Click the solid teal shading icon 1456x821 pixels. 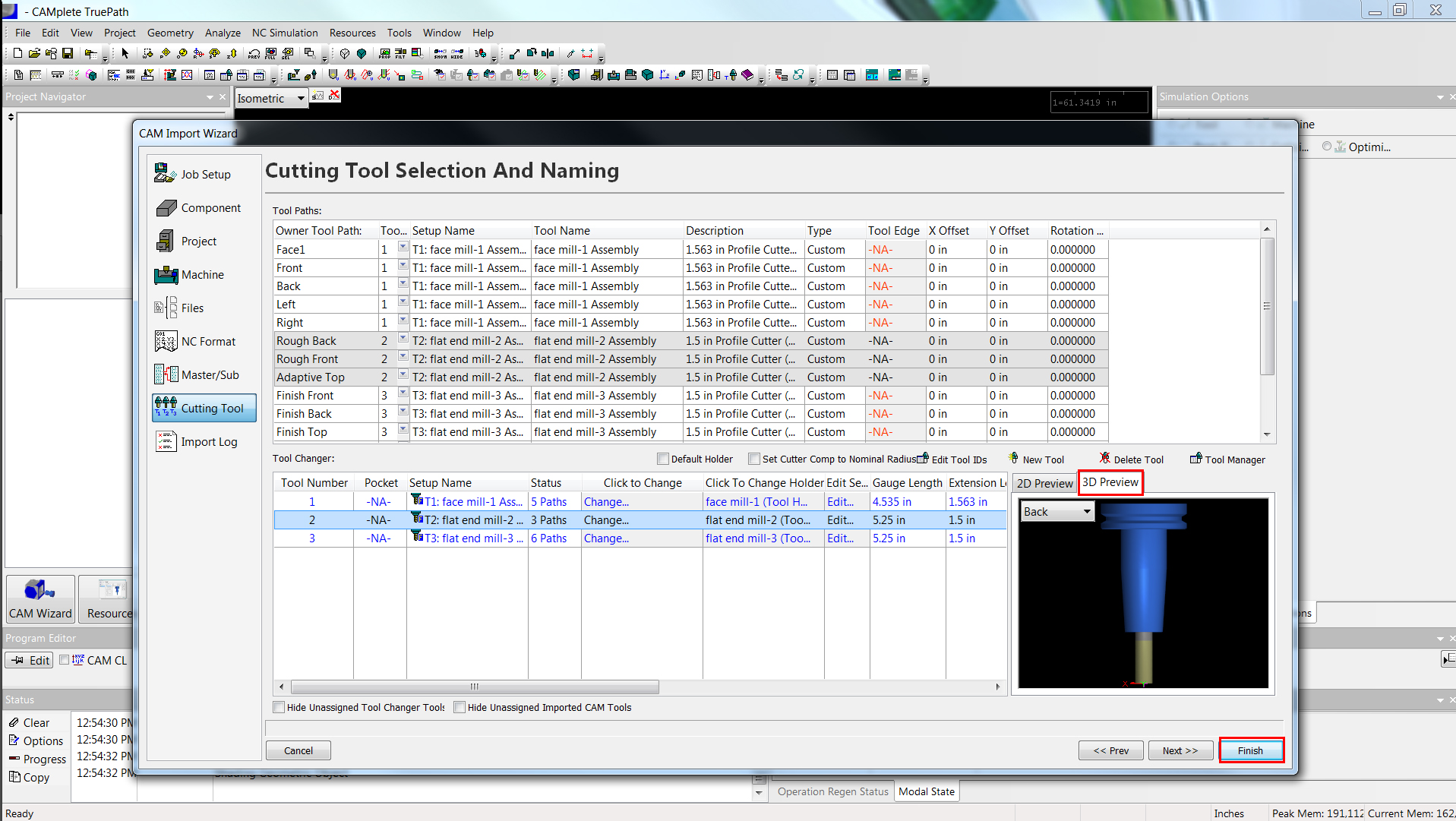(x=362, y=53)
